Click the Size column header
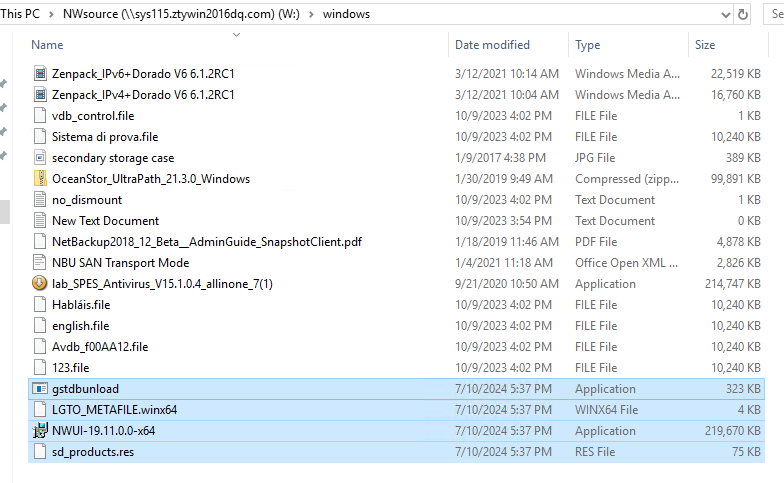 tap(705, 45)
